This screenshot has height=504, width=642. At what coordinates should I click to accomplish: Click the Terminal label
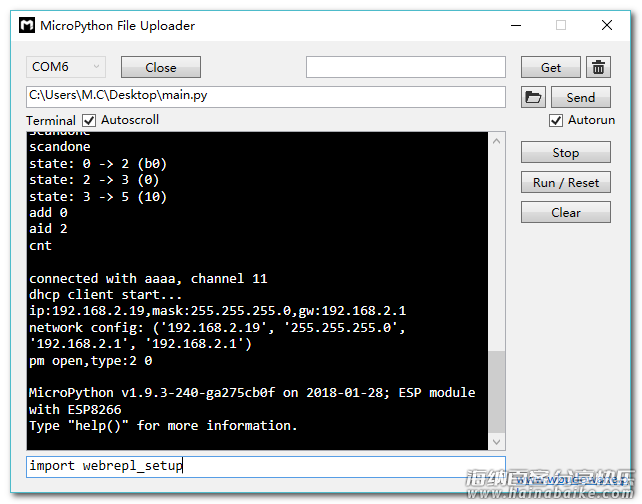[51, 121]
